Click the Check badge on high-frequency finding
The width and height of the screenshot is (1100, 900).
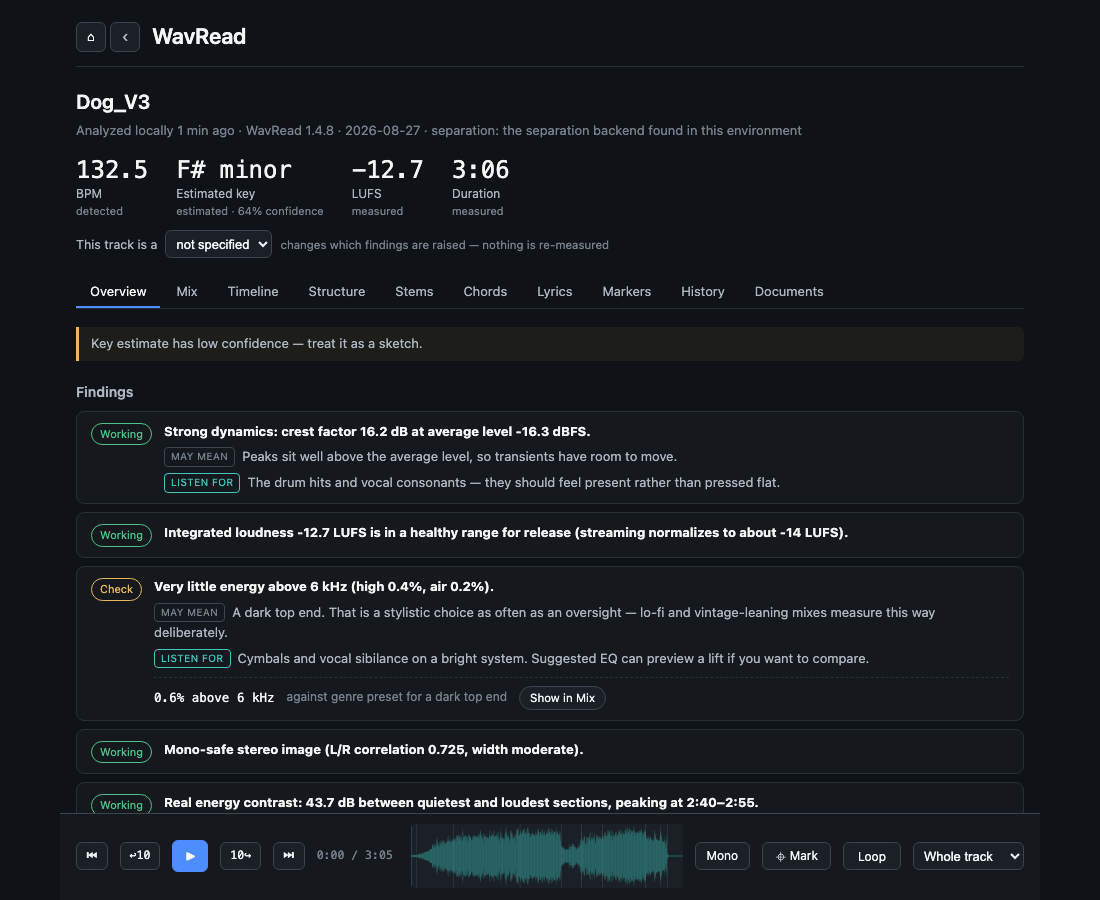(x=116, y=589)
